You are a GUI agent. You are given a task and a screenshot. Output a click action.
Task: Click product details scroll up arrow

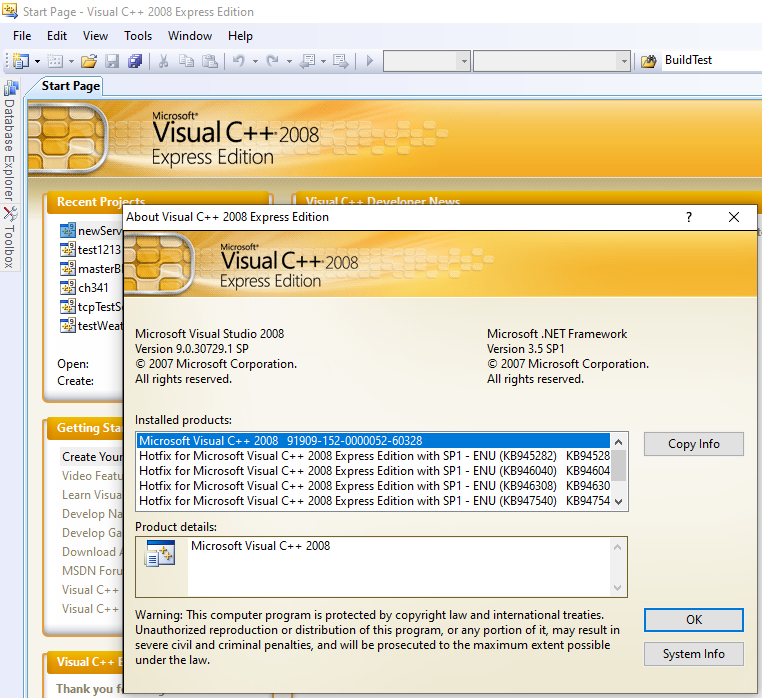[617, 547]
